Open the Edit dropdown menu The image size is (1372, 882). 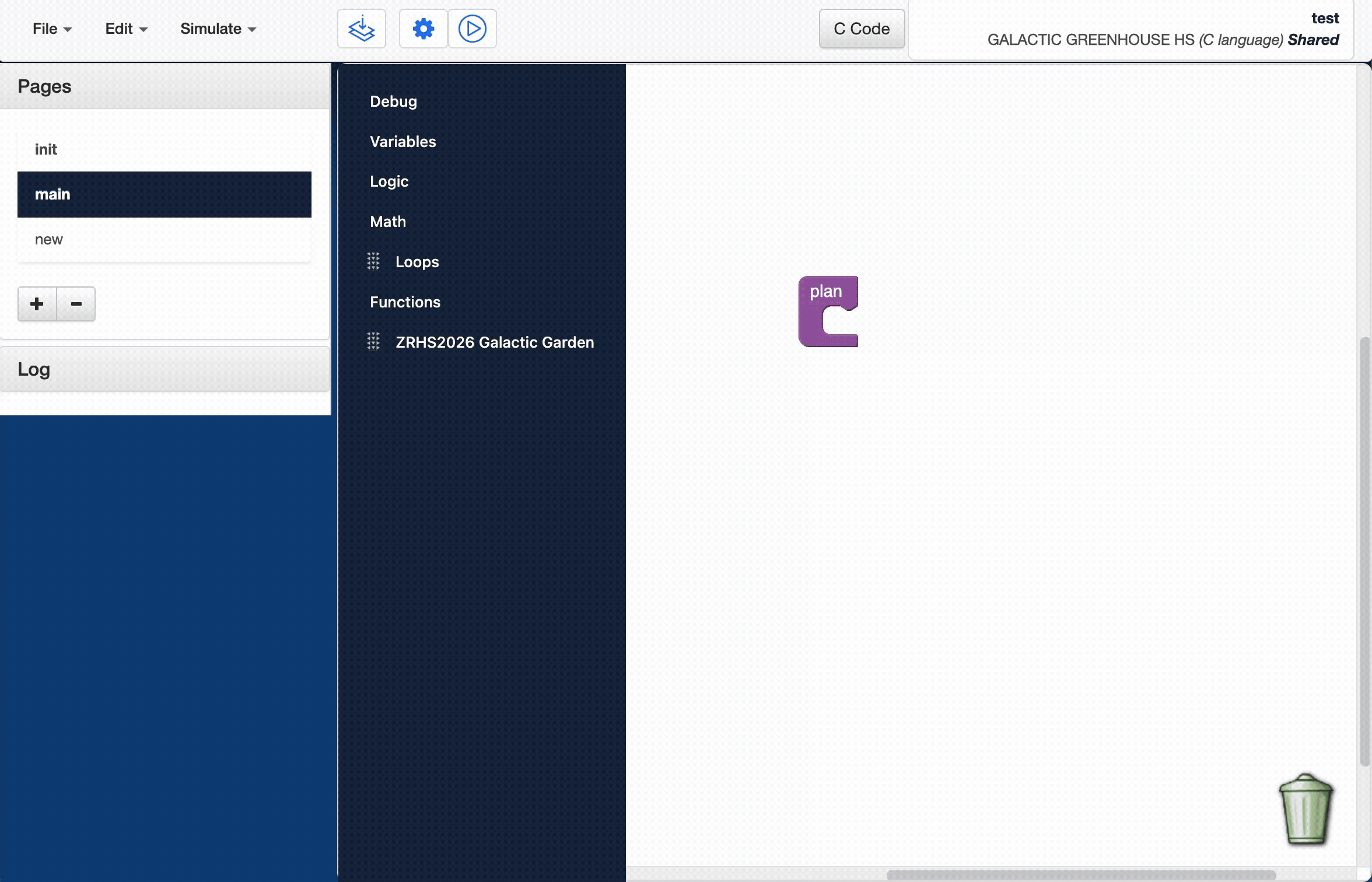[125, 29]
